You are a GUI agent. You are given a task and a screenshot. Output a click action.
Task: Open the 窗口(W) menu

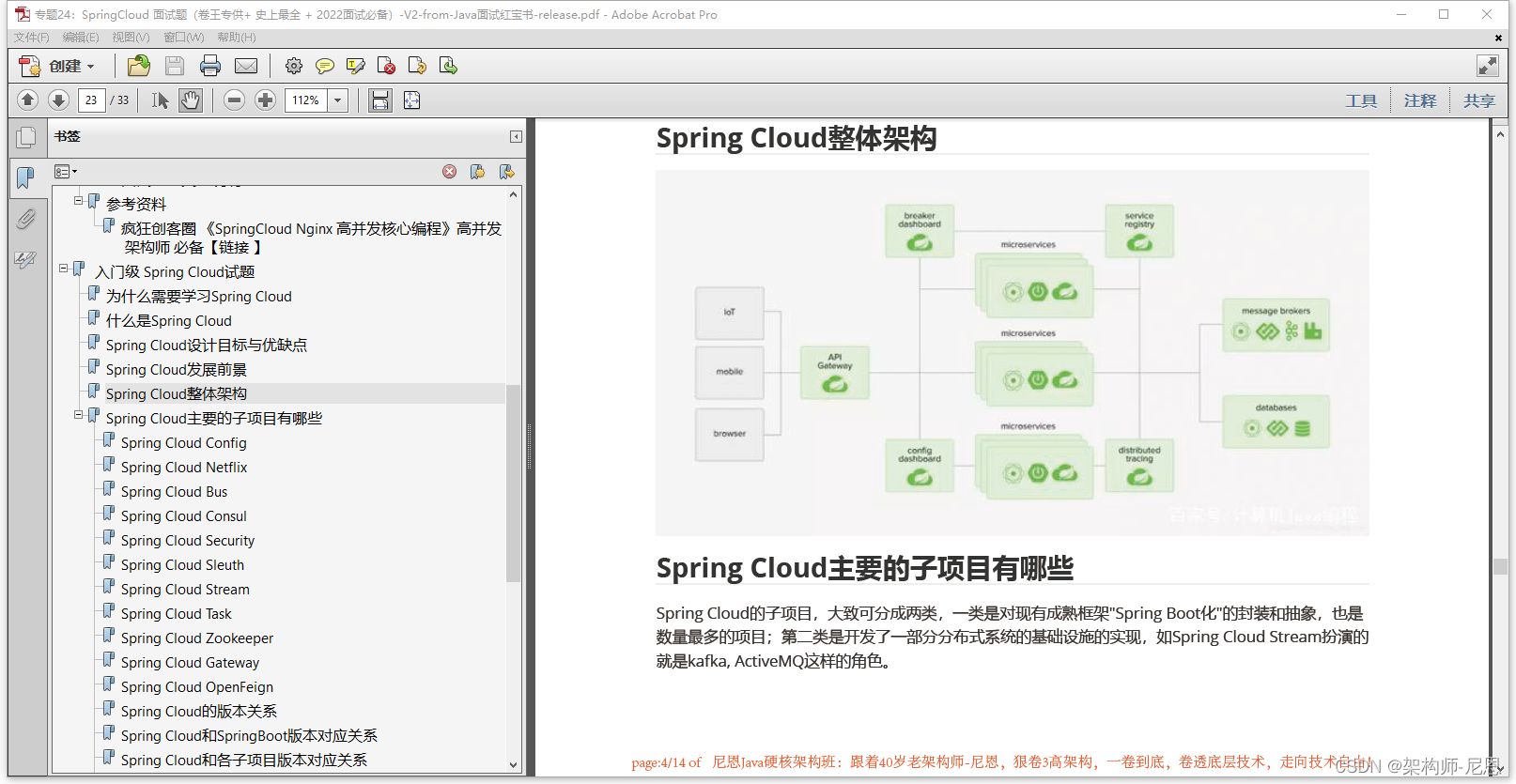[183, 38]
